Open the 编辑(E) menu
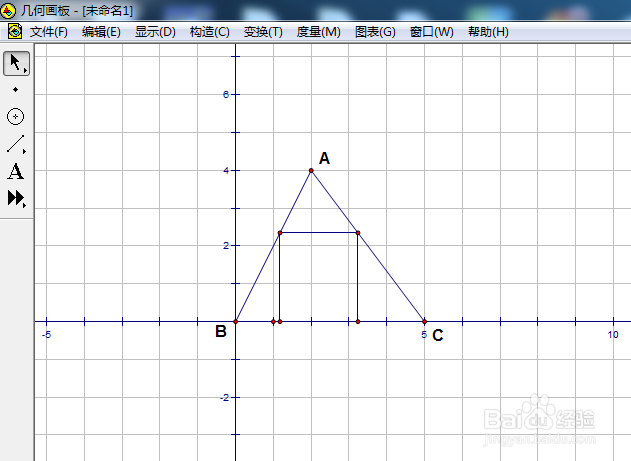 tap(101, 32)
